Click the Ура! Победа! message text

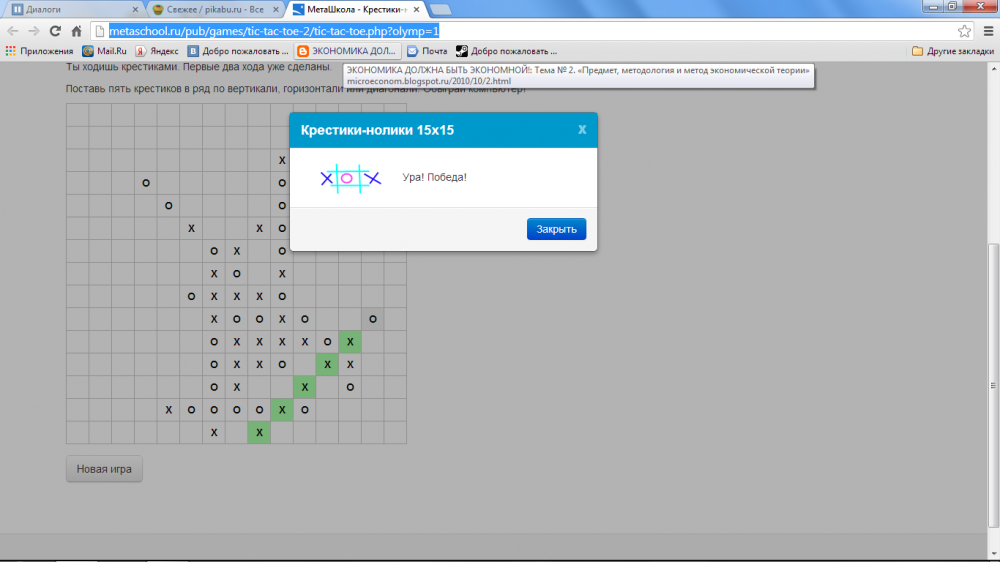coord(434,177)
